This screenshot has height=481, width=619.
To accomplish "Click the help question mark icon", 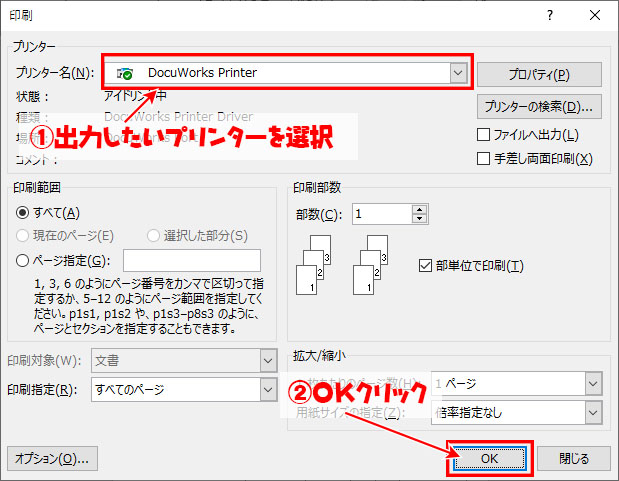I will coord(550,15).
